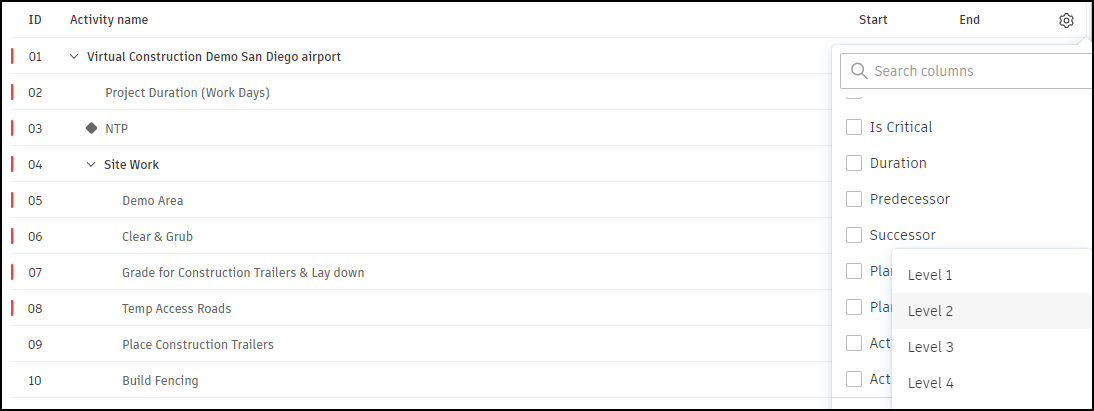The image size is (1094, 411).
Task: Pick the Level 3 option
Action: 930,347
